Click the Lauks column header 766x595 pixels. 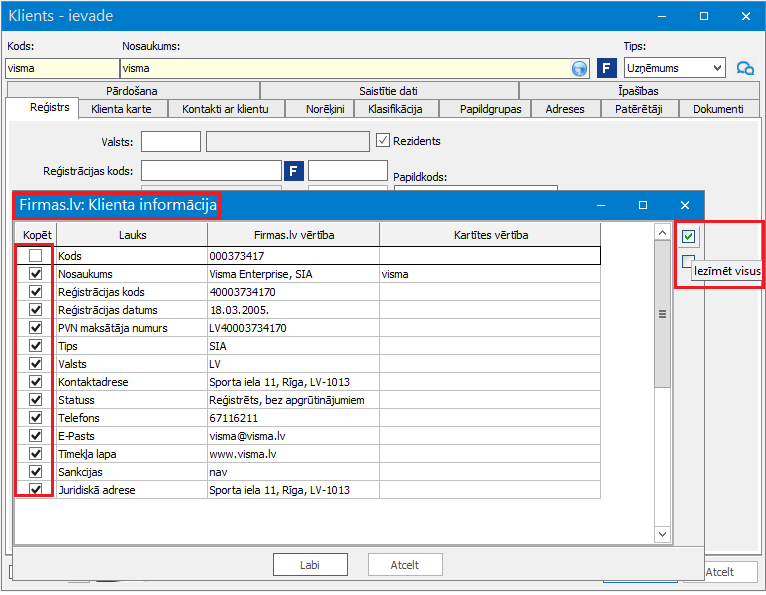click(132, 235)
